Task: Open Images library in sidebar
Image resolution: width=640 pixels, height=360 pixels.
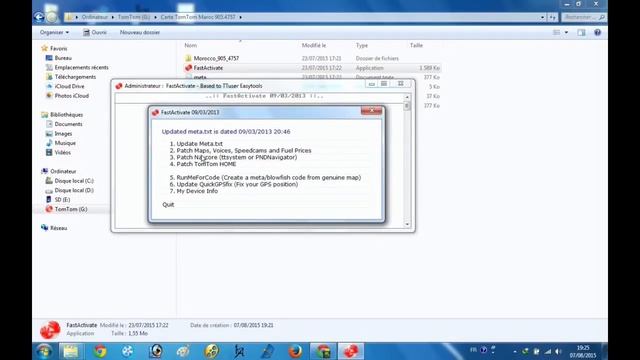Action: 63,133
